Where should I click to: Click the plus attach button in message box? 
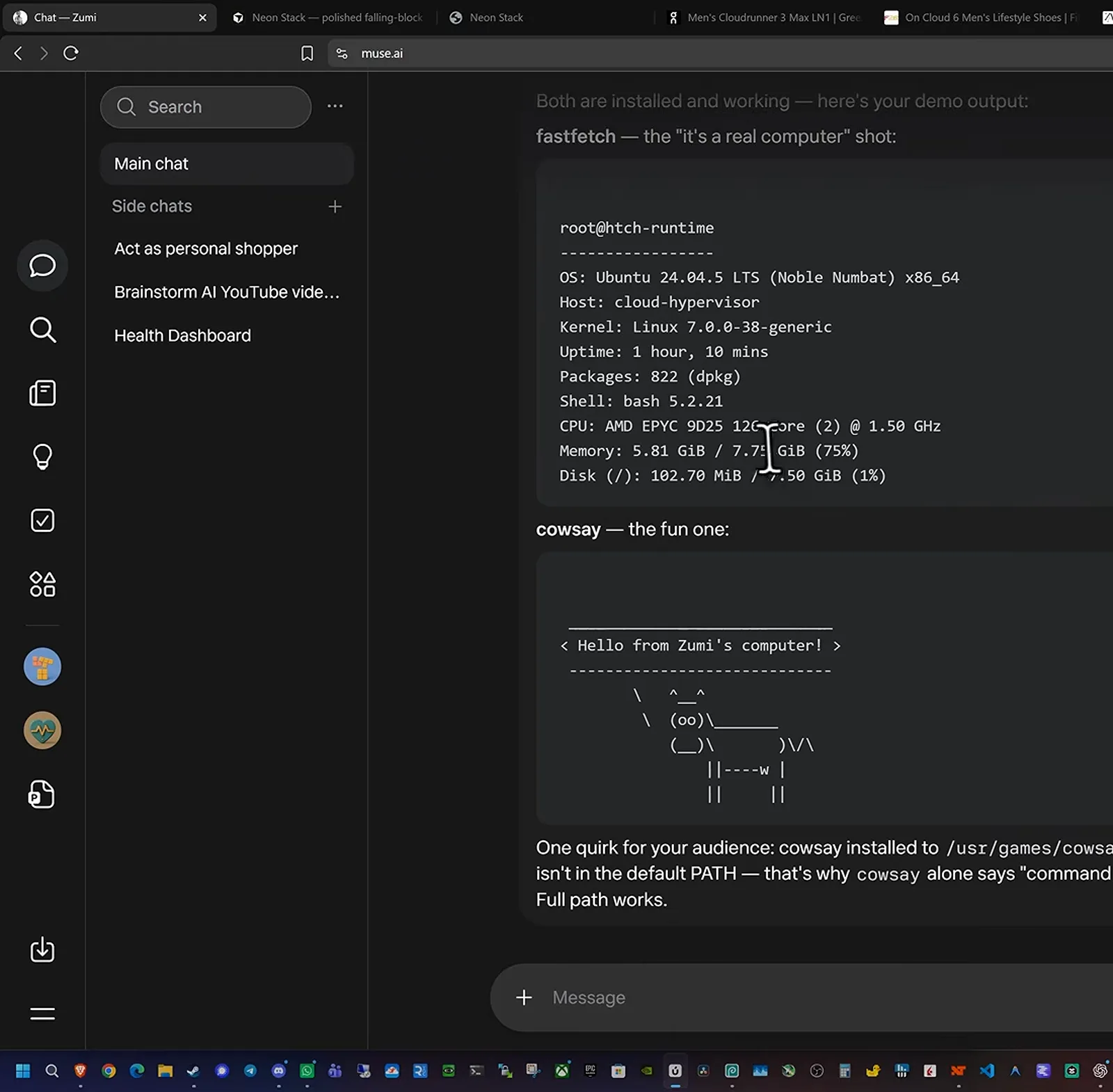pos(524,997)
